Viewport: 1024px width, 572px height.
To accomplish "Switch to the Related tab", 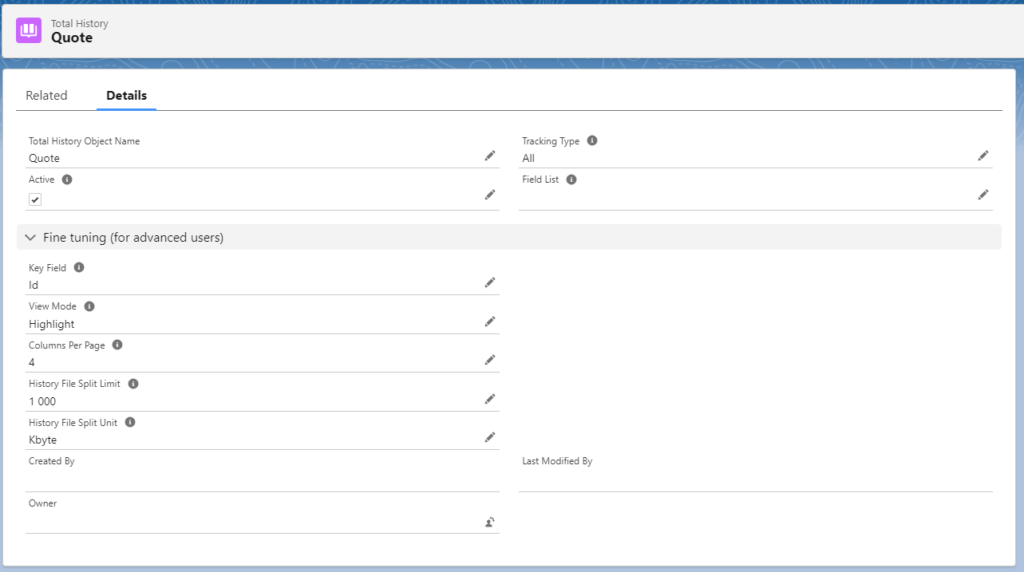I will coord(46,96).
